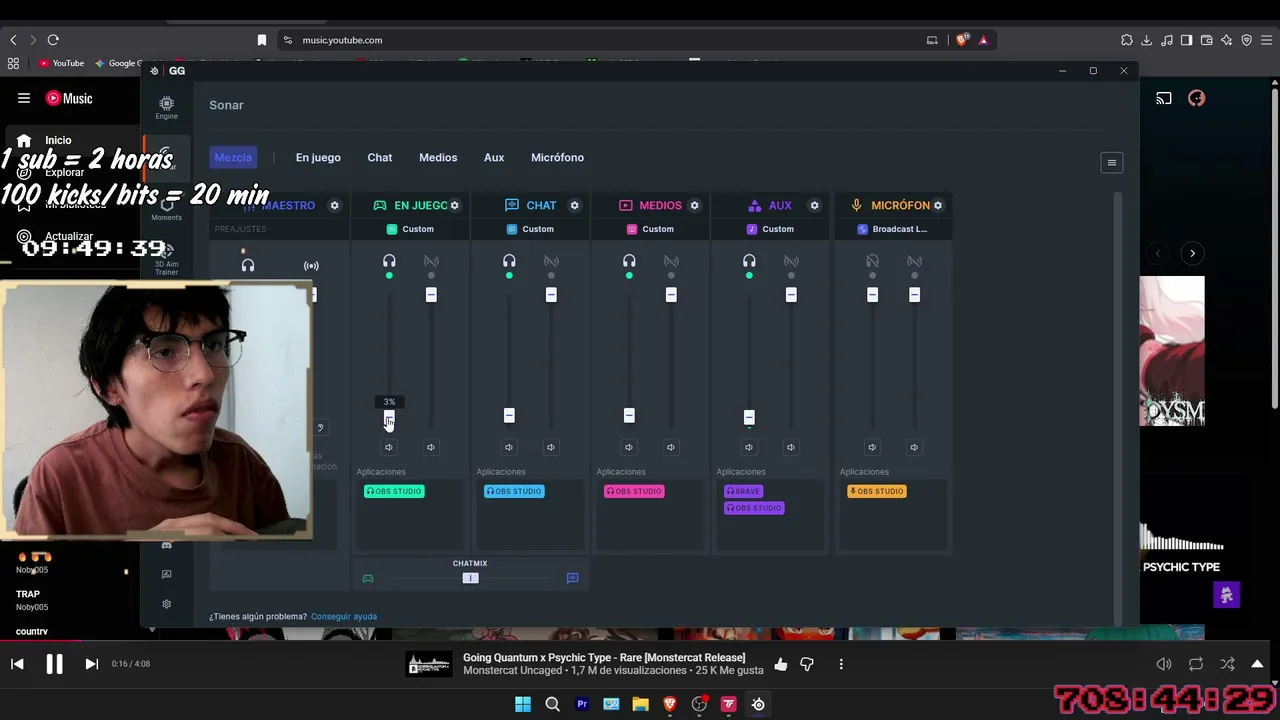Mute CHAT headphone volume
Image resolution: width=1280 pixels, height=720 pixels.
coord(509,447)
